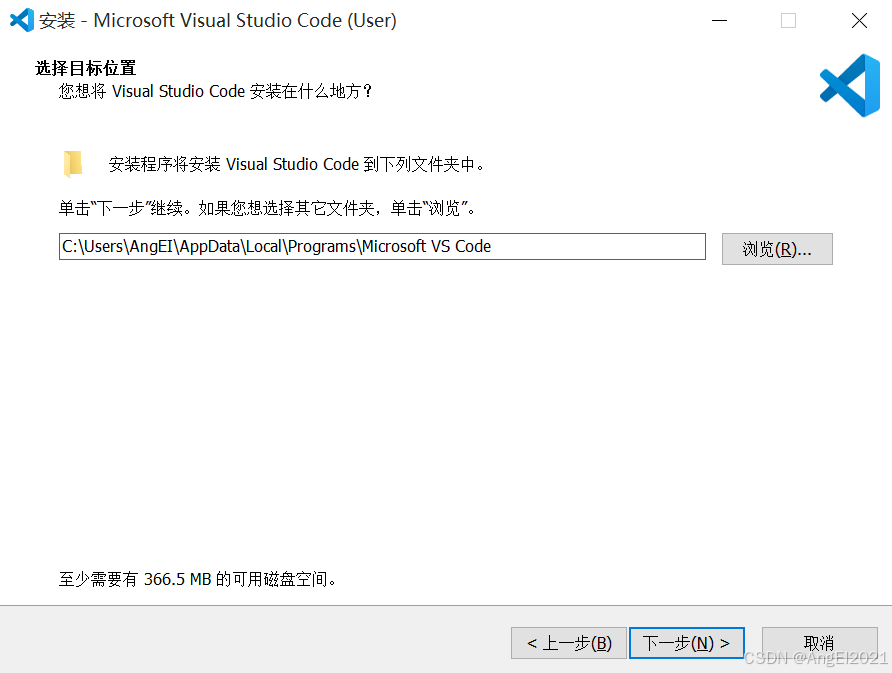This screenshot has height=673, width=892.
Task: Click the disabled maximize button
Action: pos(788,20)
